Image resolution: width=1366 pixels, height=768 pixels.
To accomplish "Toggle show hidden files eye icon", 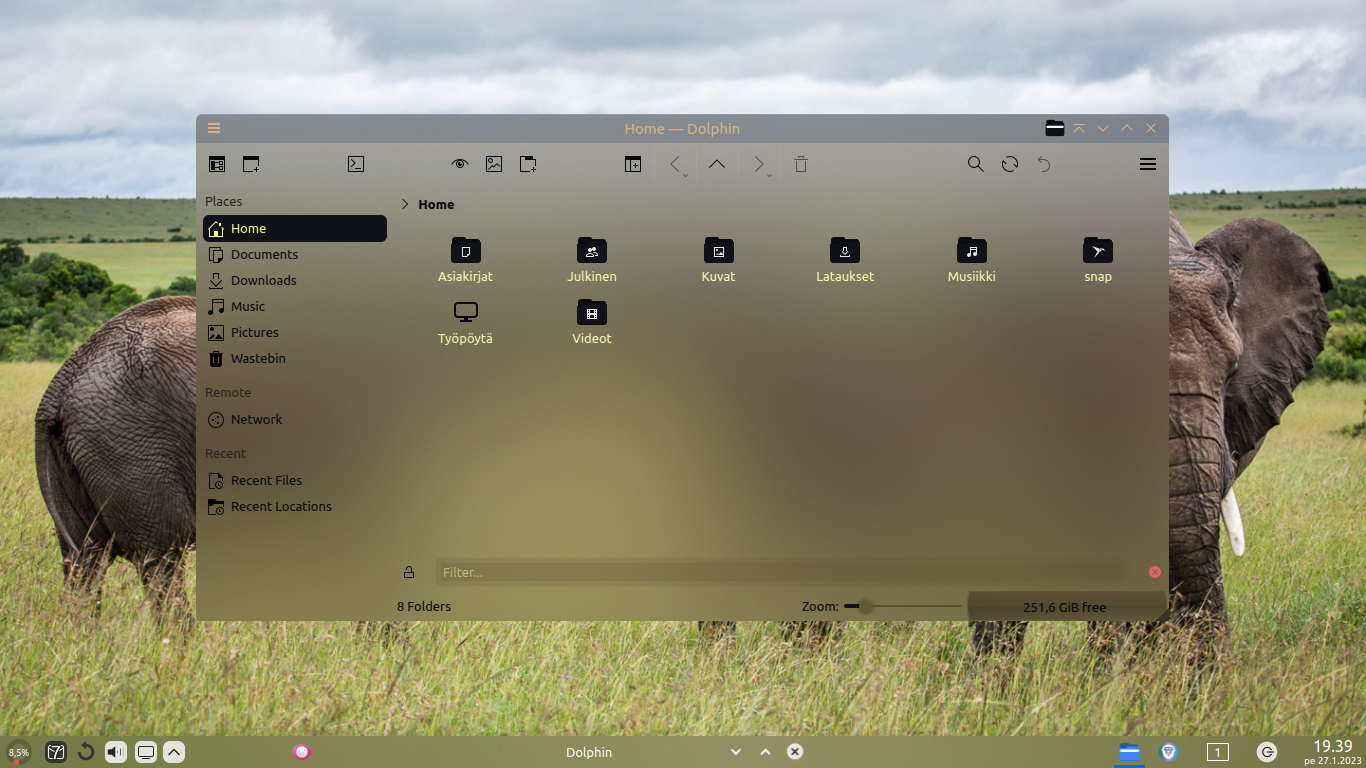I will click(460, 164).
